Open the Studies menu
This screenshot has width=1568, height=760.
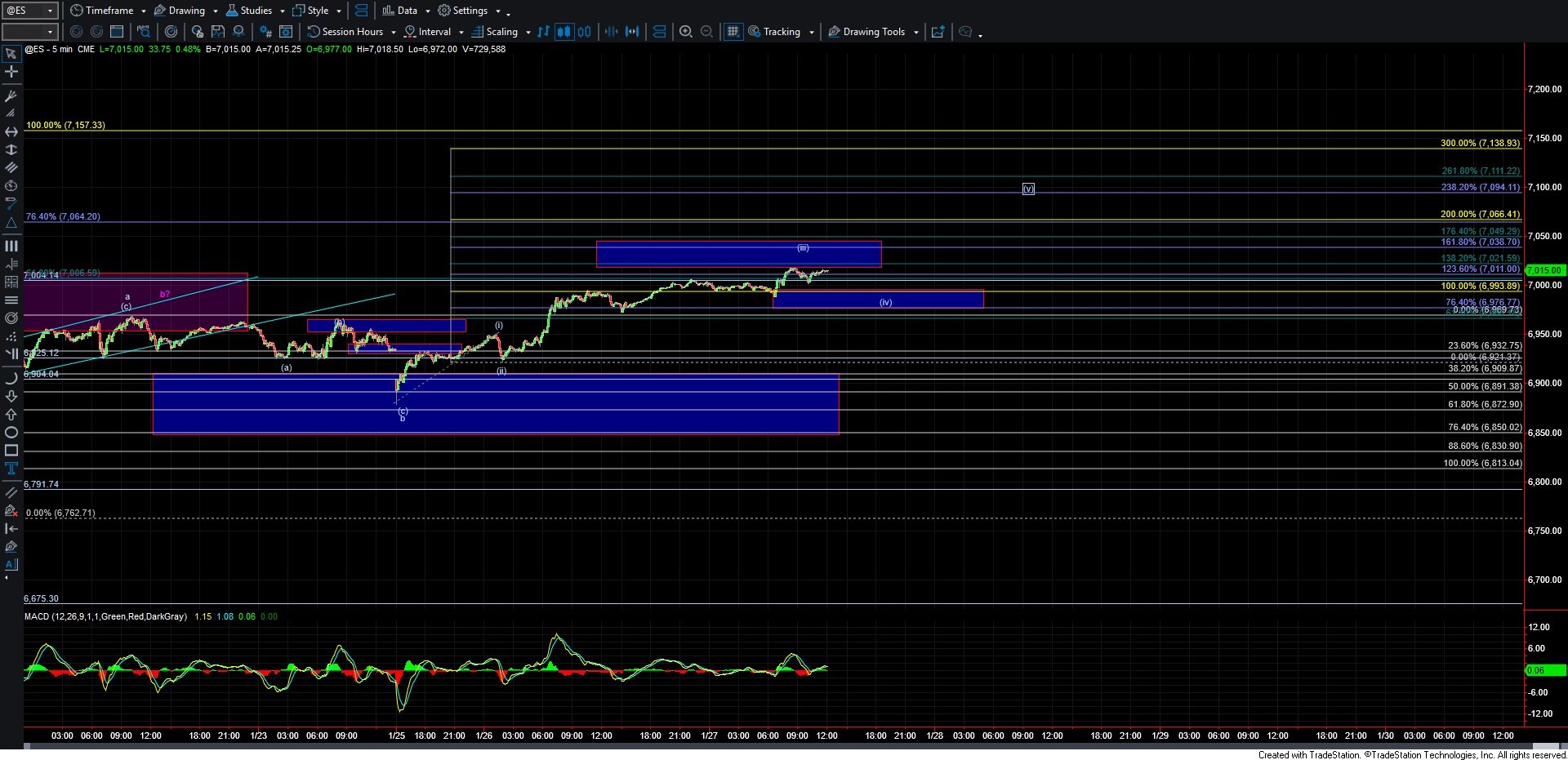click(x=256, y=11)
